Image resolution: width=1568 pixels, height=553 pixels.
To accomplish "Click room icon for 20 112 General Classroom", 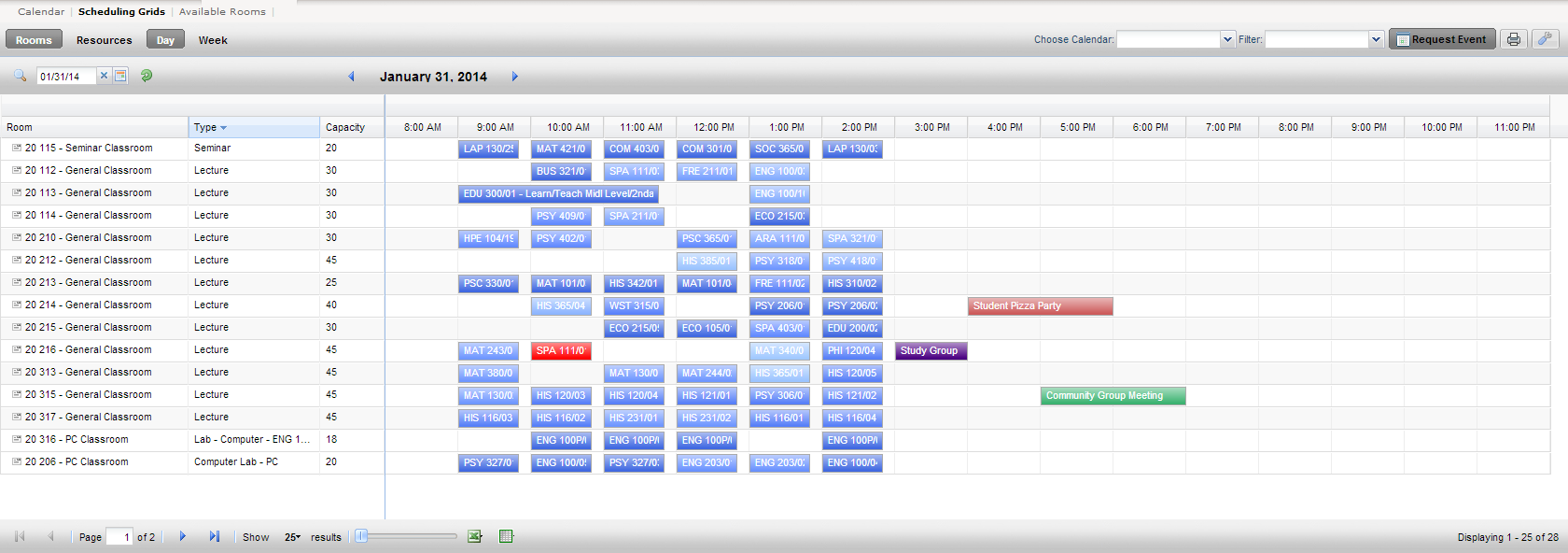I will [17, 170].
